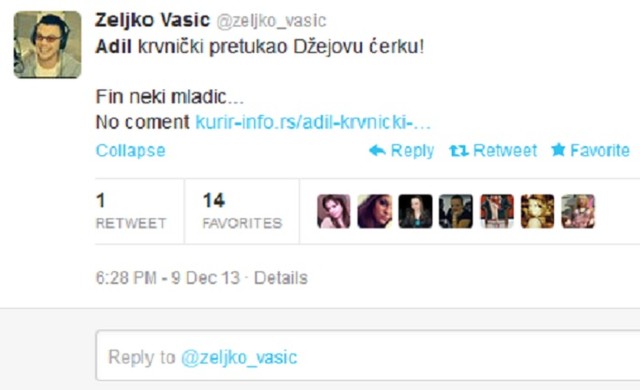View the 14 Favorites count
The height and width of the screenshot is (390, 640).
(x=242, y=211)
